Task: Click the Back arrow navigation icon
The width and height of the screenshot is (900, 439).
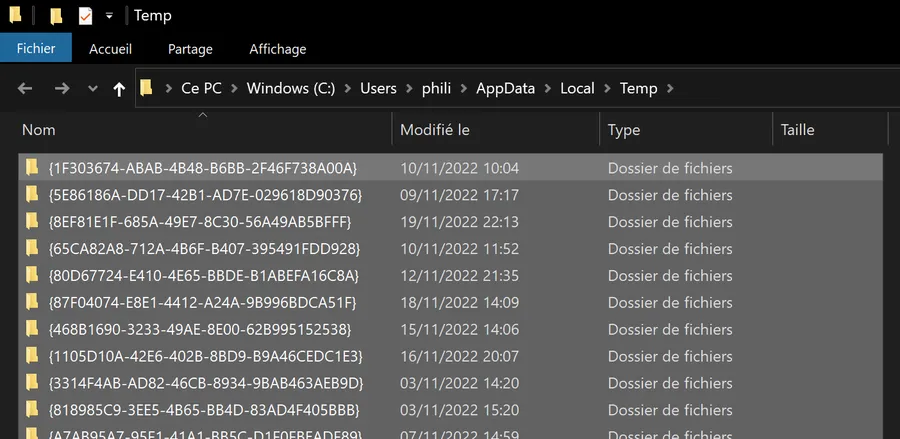Action: point(25,88)
